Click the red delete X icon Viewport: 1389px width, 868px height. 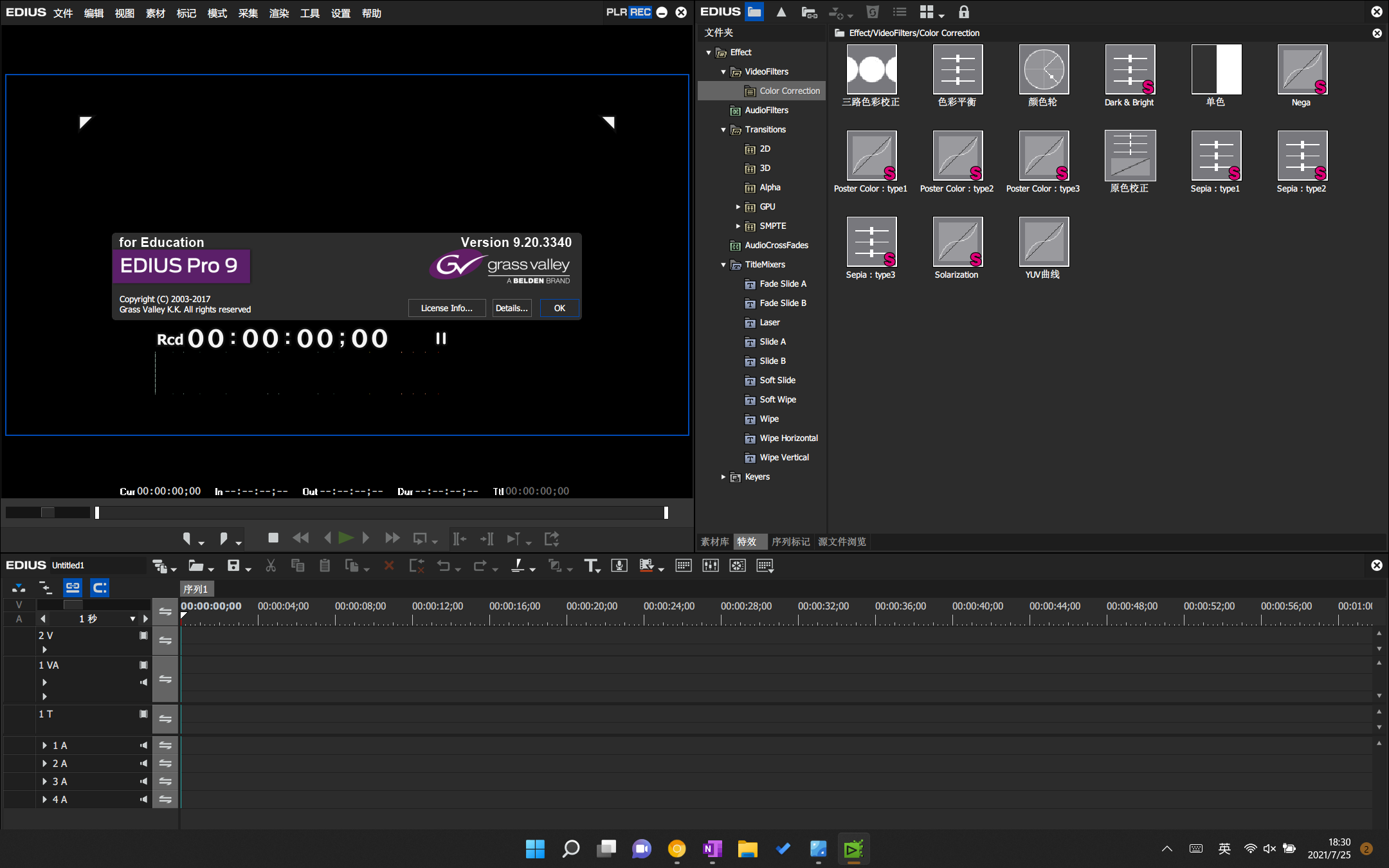click(x=389, y=566)
